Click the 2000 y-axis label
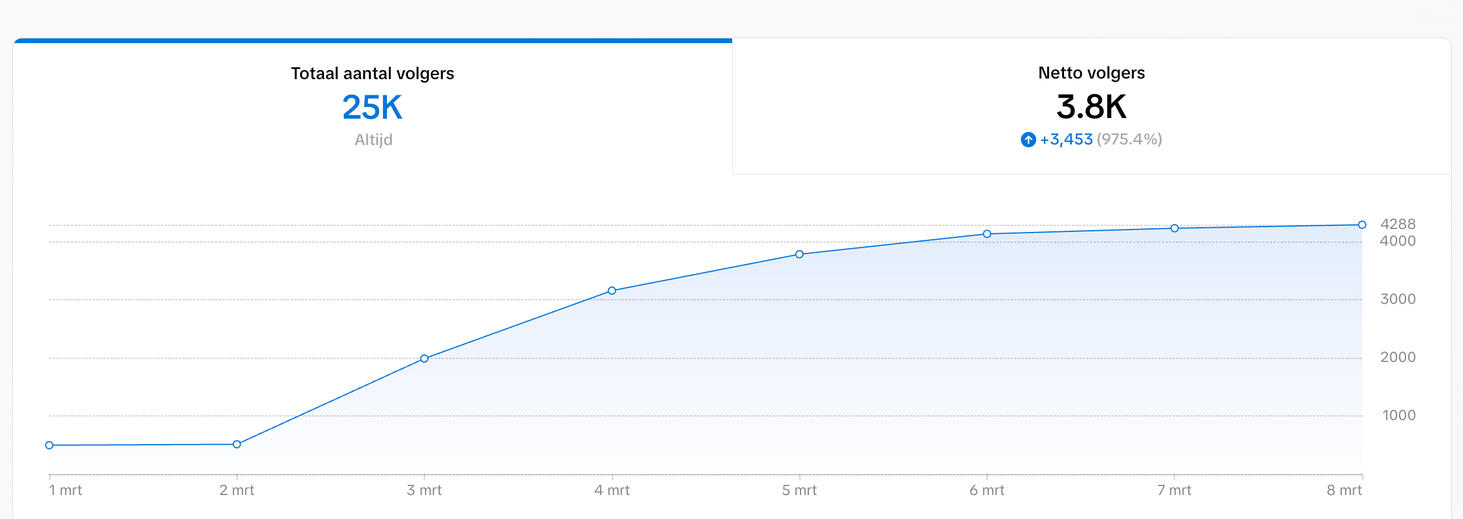The width and height of the screenshot is (1463, 519). pos(1398,358)
